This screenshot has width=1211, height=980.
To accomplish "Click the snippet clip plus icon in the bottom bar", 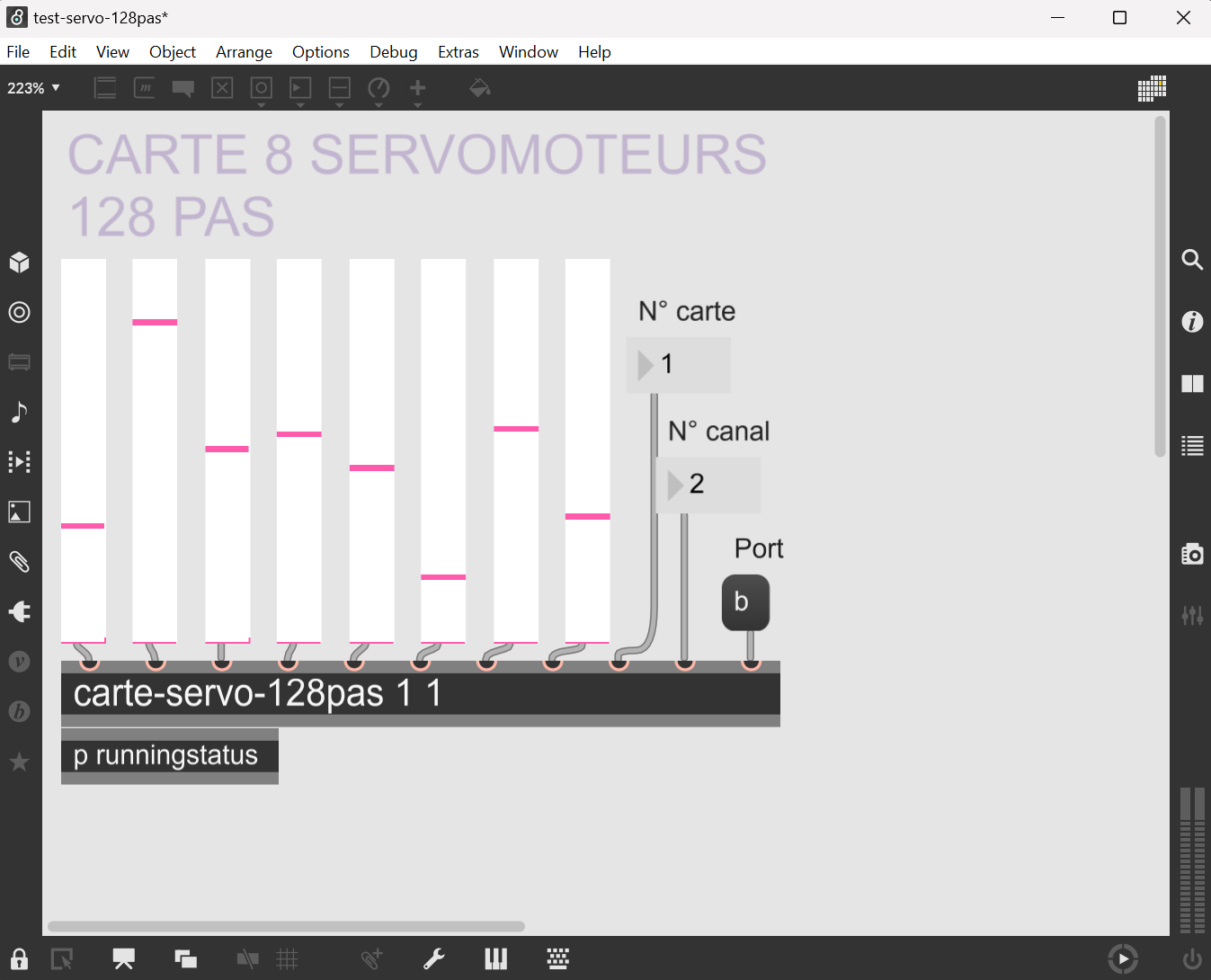I will pos(371,958).
